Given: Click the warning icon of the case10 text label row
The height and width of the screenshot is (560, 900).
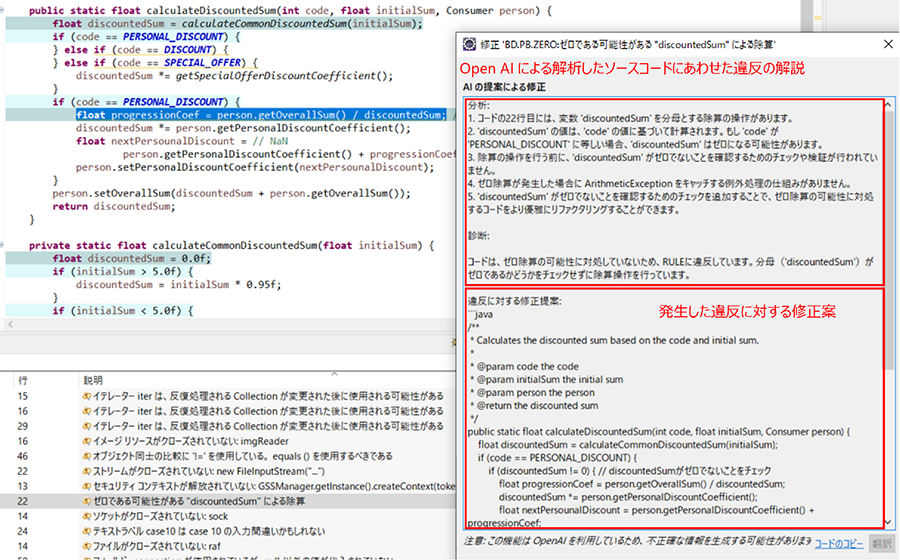Looking at the screenshot, I should click(x=87, y=531).
